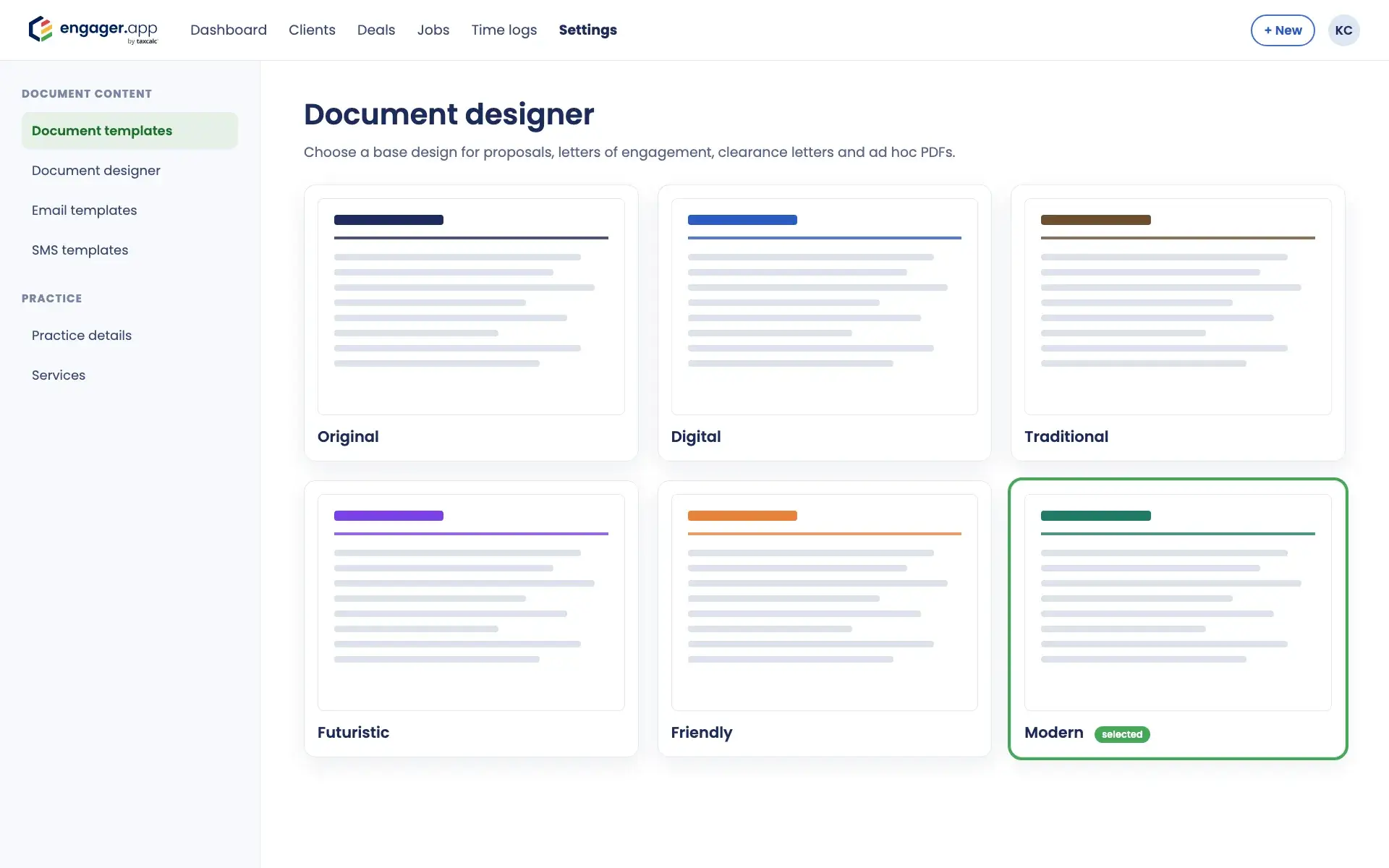Screen dimensions: 1389x868
Task: Select the Settings nav item
Action: click(x=587, y=30)
